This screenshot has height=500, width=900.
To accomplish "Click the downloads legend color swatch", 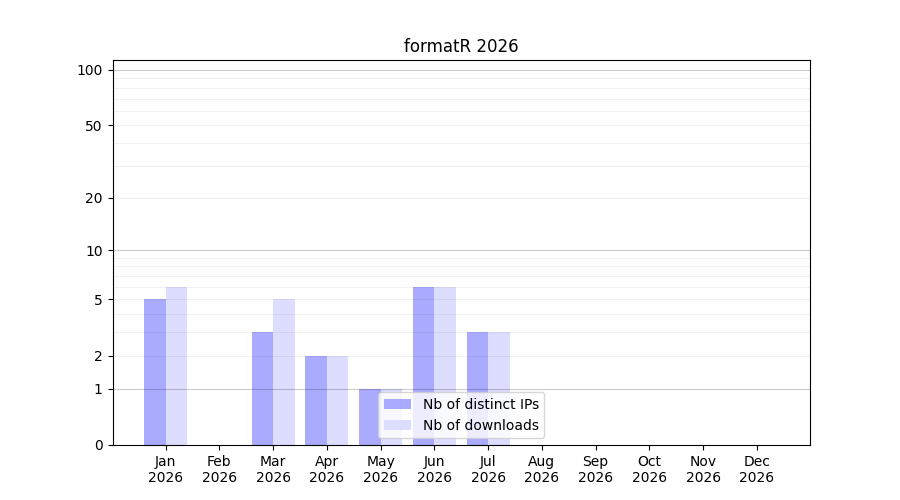I will pyautogui.click(x=397, y=425).
